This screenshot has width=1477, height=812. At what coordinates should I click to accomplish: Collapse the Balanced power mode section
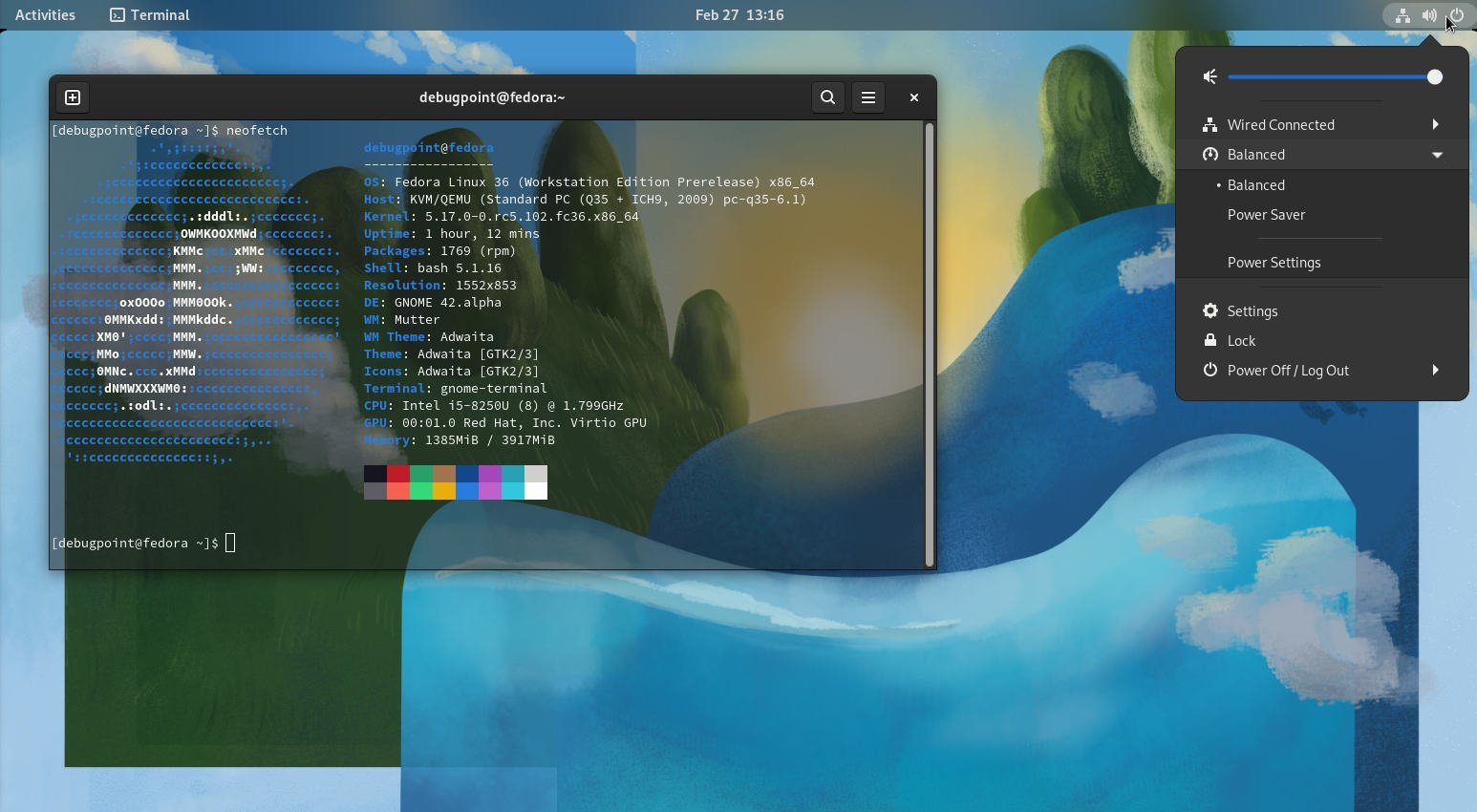[x=1436, y=154]
